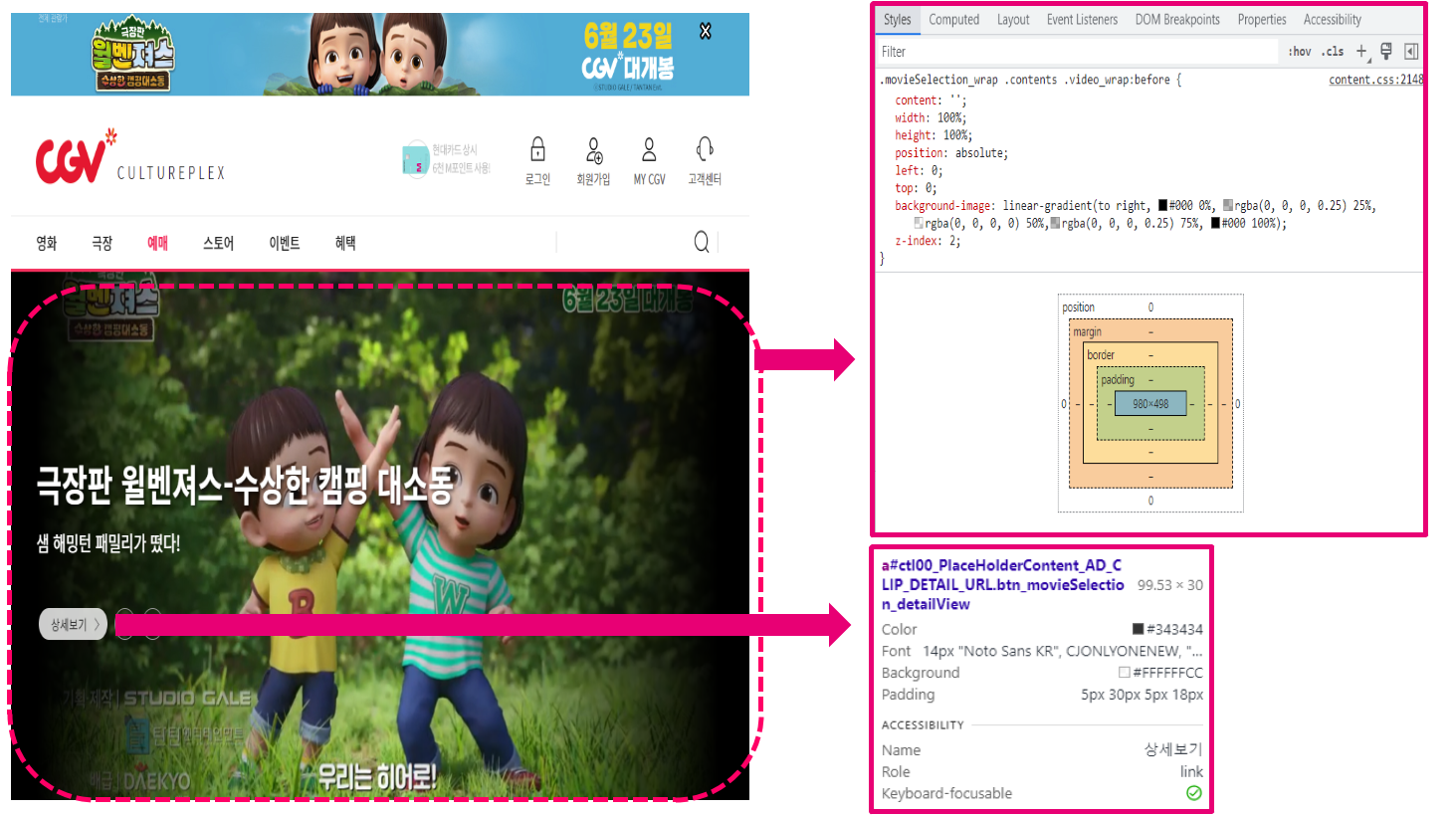
Task: Close the top banner advertisement
Action: tap(706, 31)
